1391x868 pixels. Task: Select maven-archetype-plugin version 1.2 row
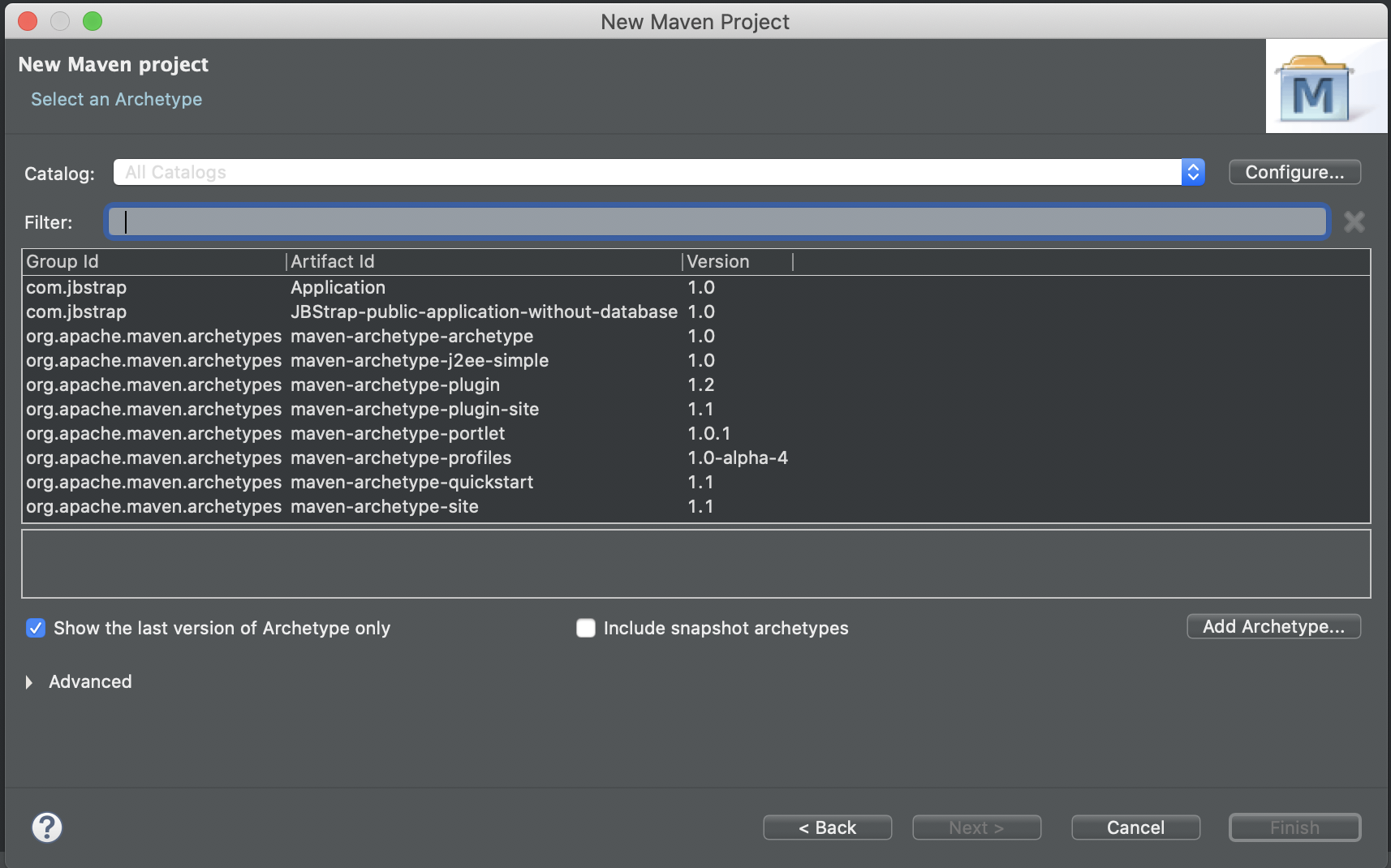pos(695,385)
